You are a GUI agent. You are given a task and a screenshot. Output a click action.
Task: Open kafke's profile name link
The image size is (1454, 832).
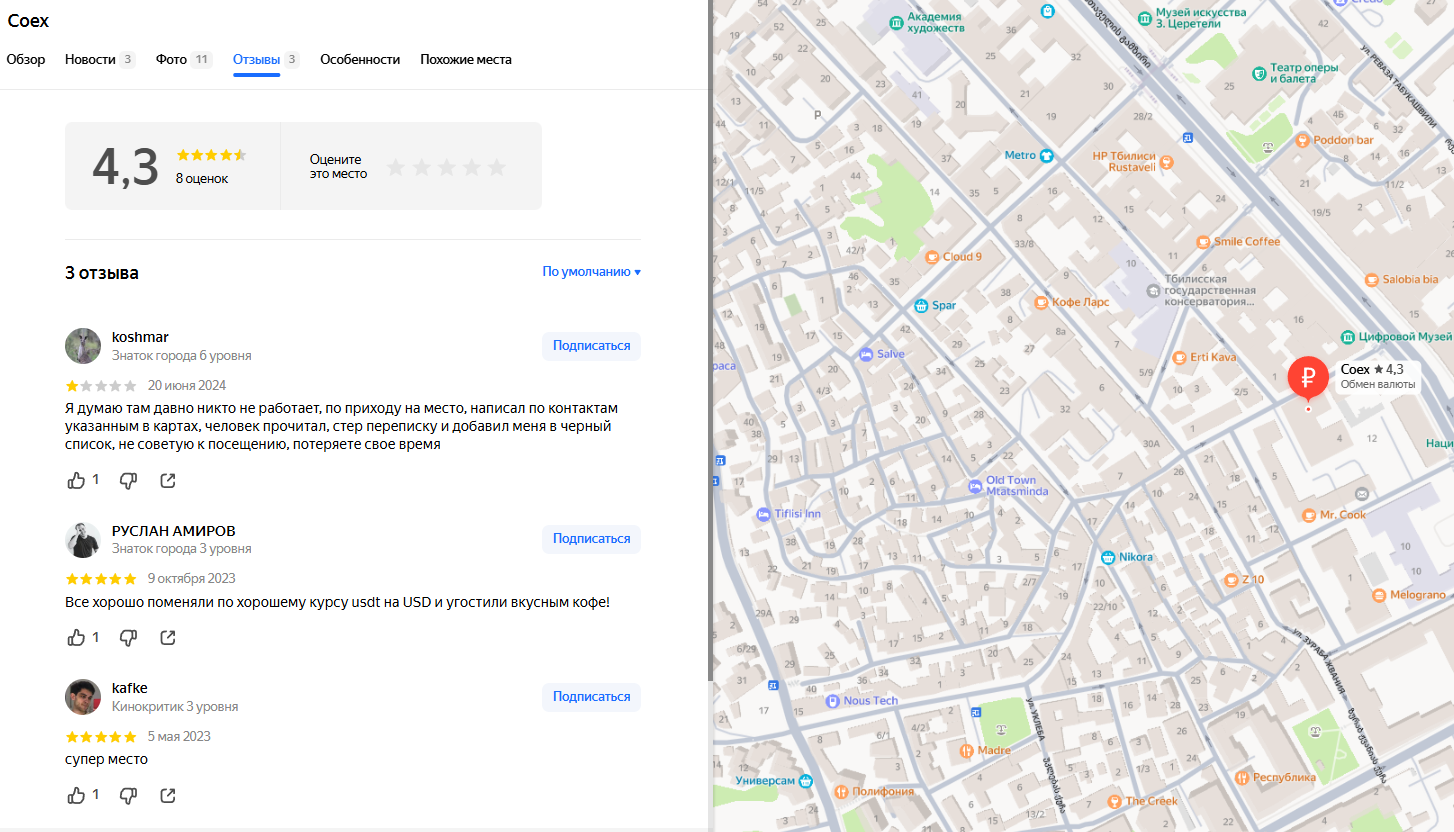(x=130, y=688)
